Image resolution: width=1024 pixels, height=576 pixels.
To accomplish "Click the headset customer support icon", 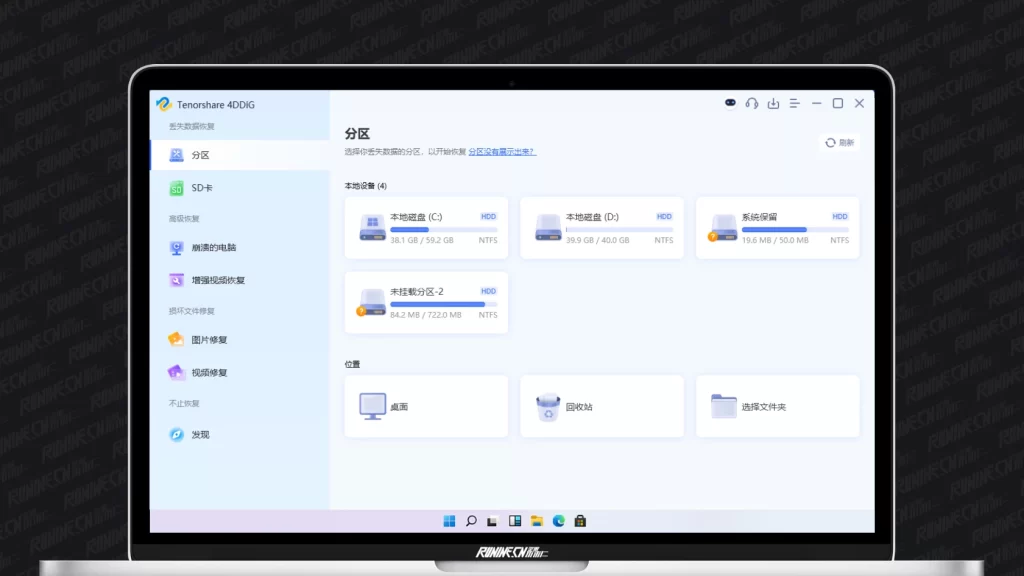I will [x=751, y=103].
